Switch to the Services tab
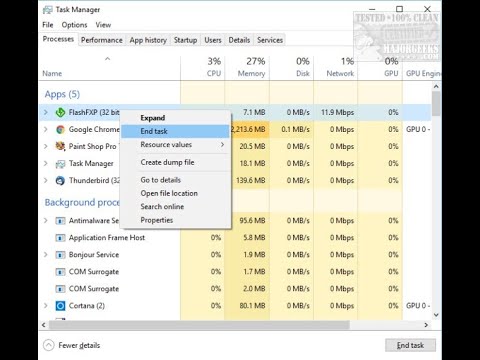The image size is (480, 360). point(270,40)
